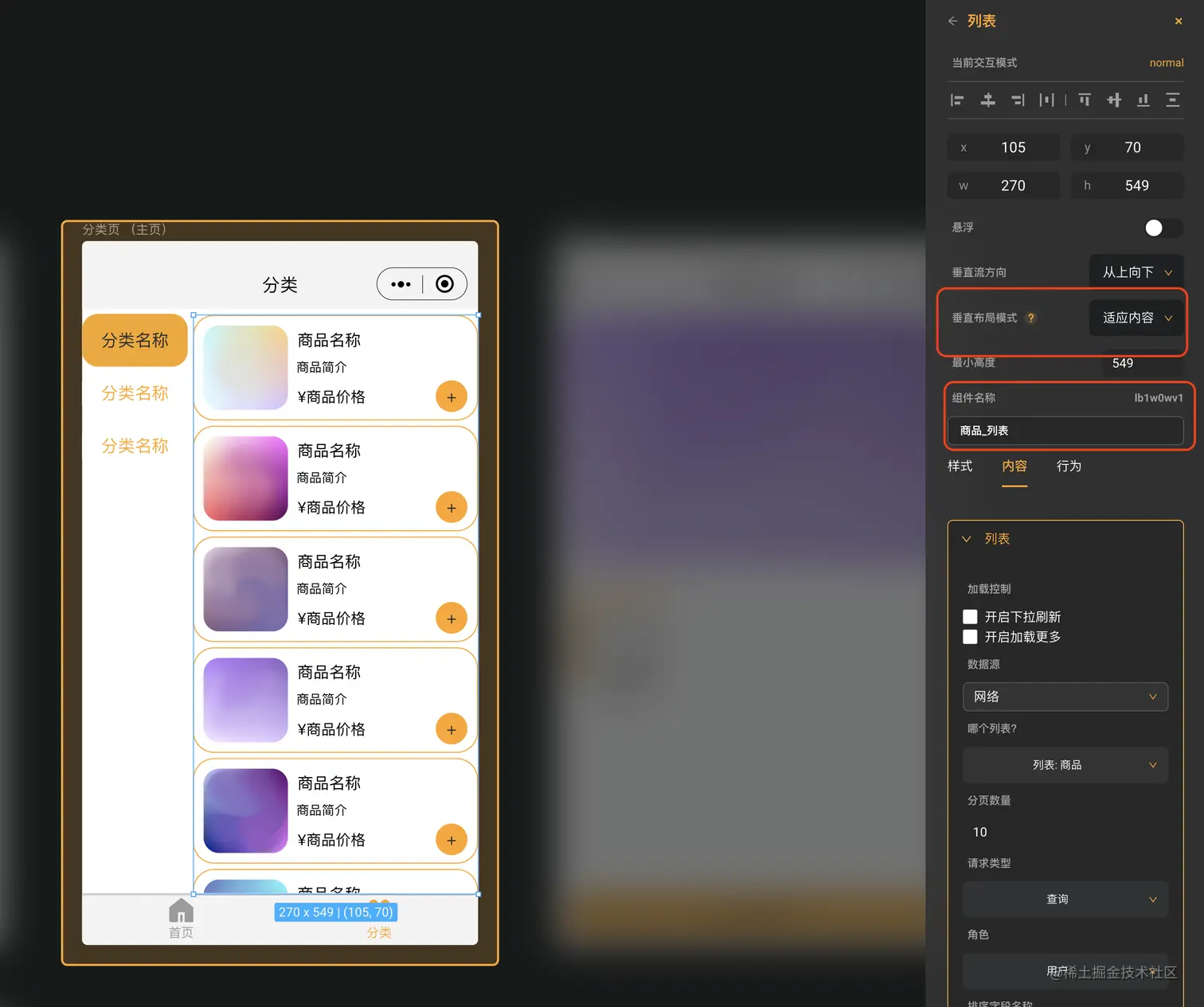Add second product with its plus button

(x=451, y=508)
